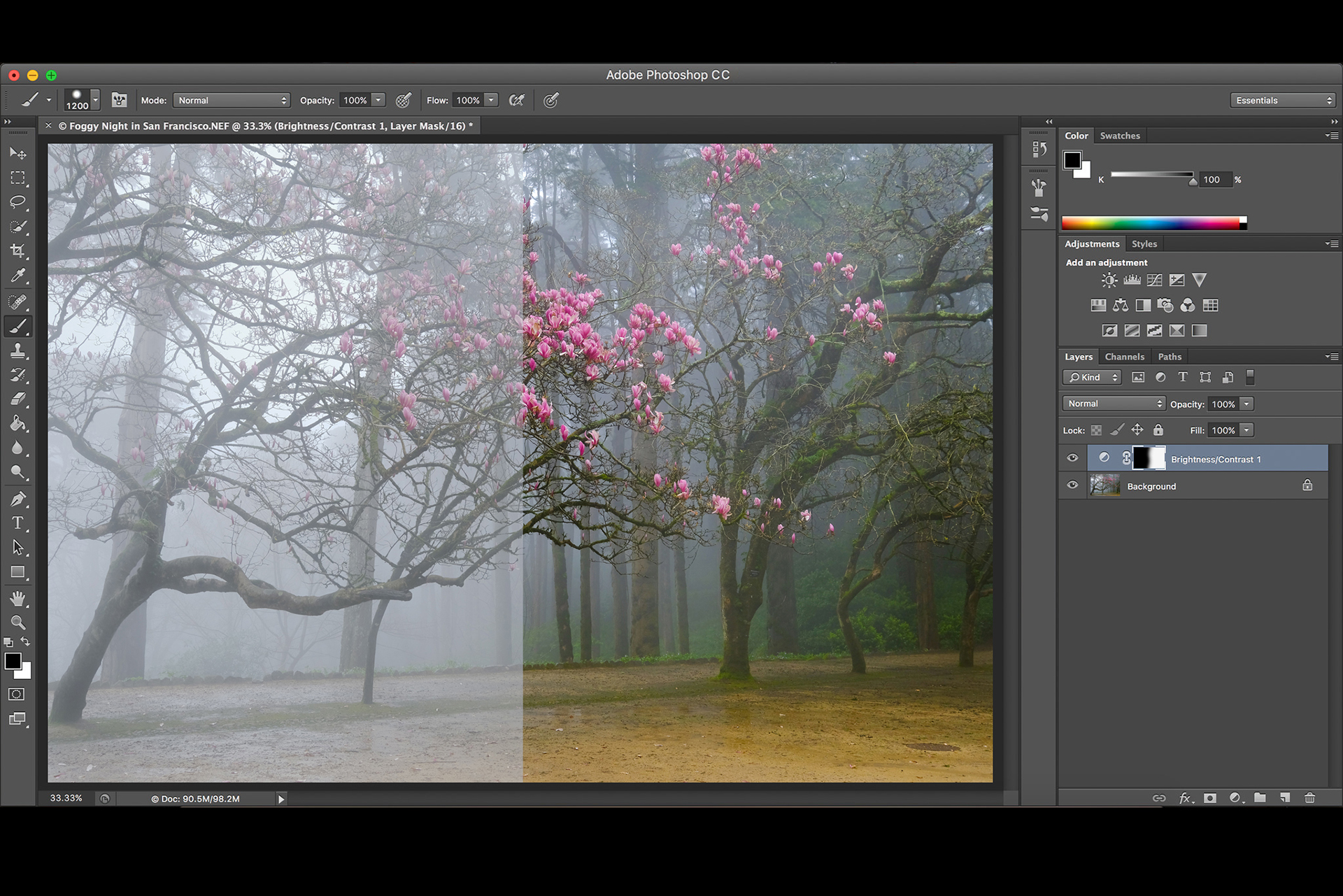Switch to the Swatches tab

(1119, 136)
